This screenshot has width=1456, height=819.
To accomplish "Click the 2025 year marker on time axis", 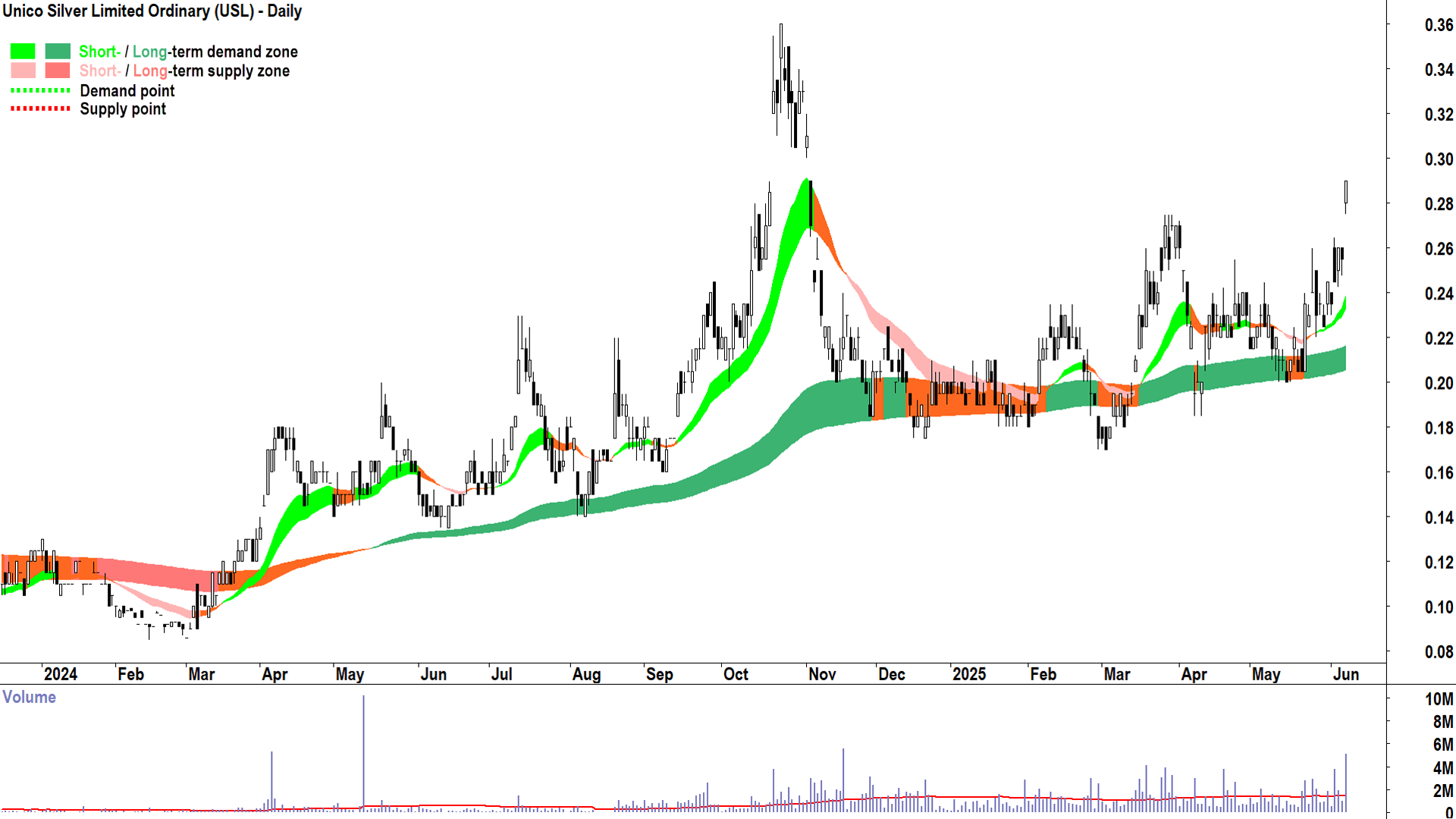I will coord(969,674).
